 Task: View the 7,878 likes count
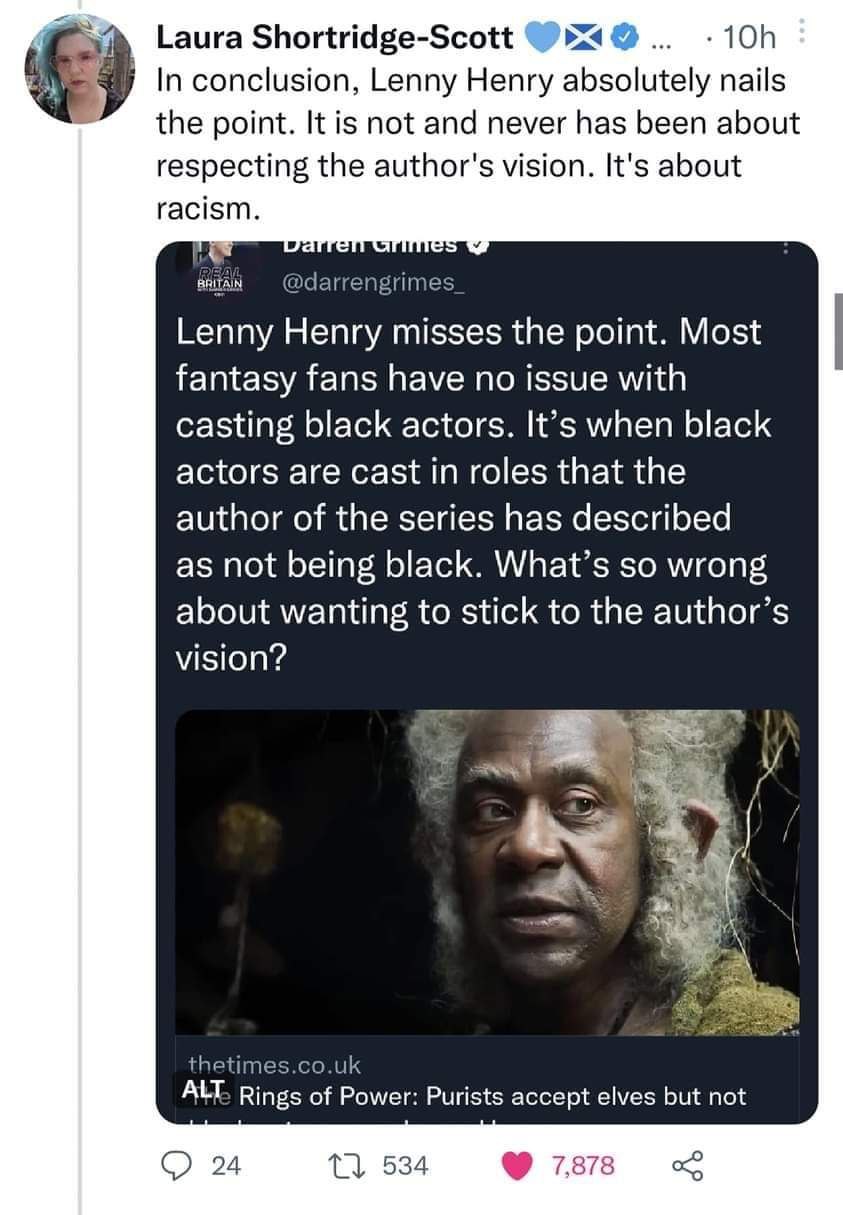pyautogui.click(x=585, y=1165)
